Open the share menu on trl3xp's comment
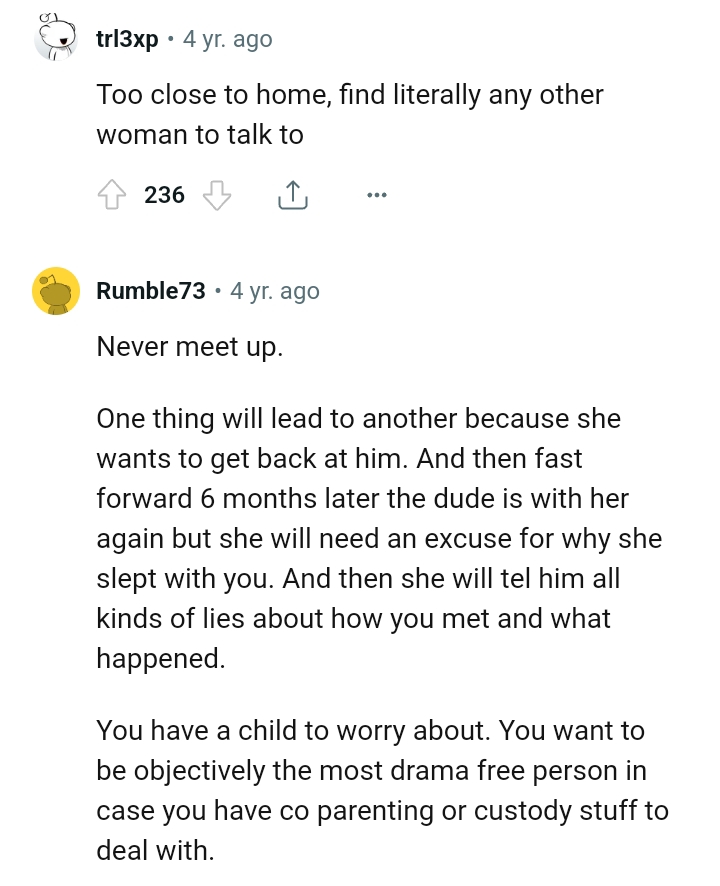 coord(292,194)
